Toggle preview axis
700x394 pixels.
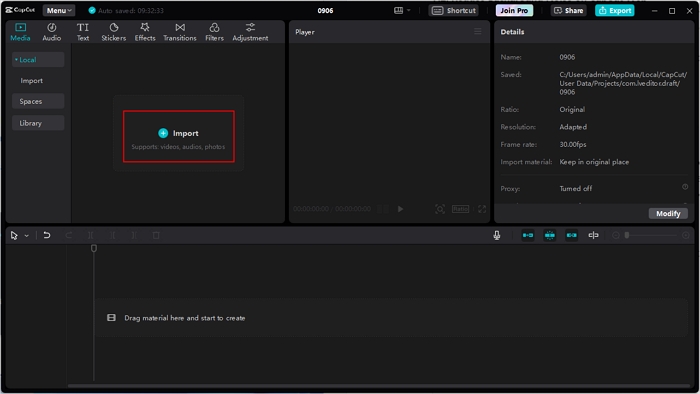point(593,235)
